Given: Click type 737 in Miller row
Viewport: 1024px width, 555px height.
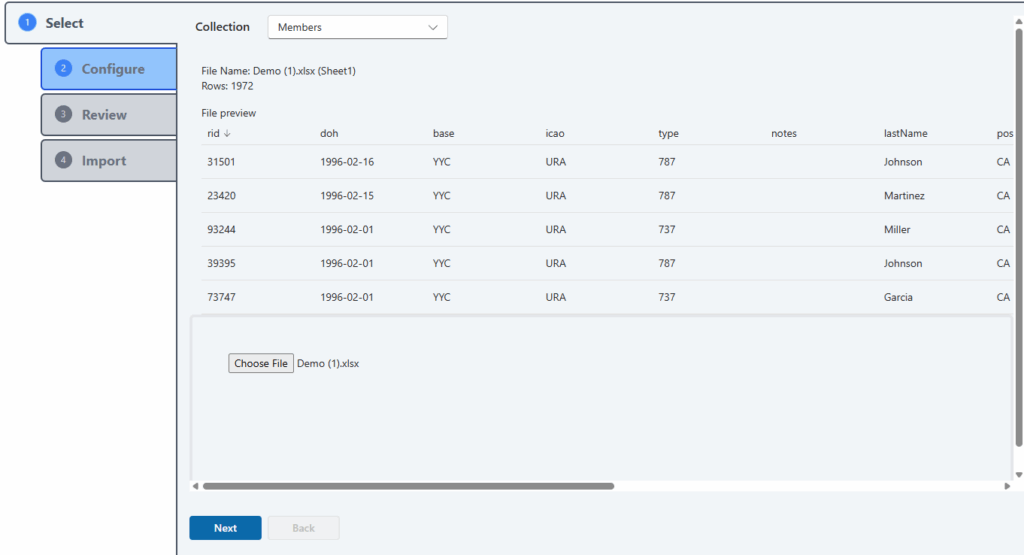Looking at the screenshot, I should (x=667, y=230).
